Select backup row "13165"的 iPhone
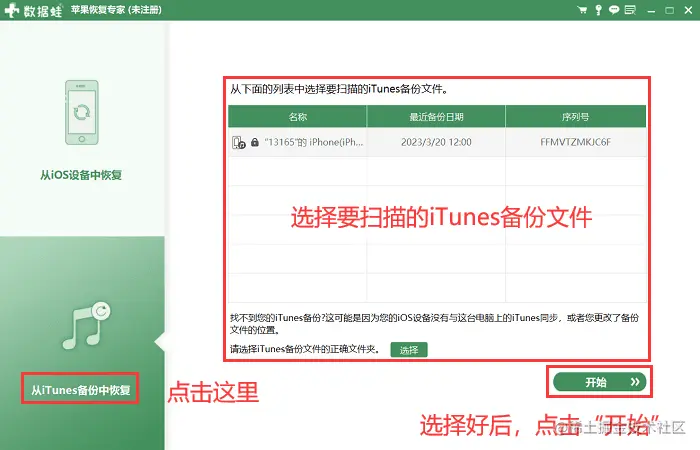This screenshot has height=450, width=700. click(437, 142)
